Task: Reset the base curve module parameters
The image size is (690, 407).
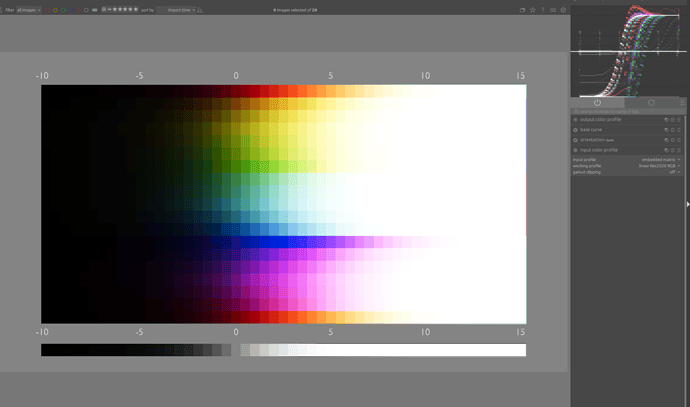Action: coord(673,129)
